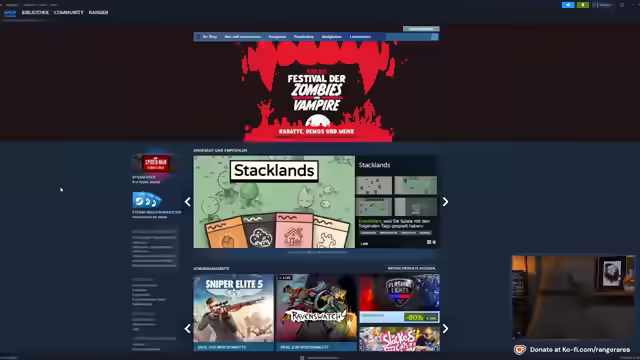Open the Neuigkeiten store menu item
This screenshot has height=360, width=640.
(x=331, y=37)
